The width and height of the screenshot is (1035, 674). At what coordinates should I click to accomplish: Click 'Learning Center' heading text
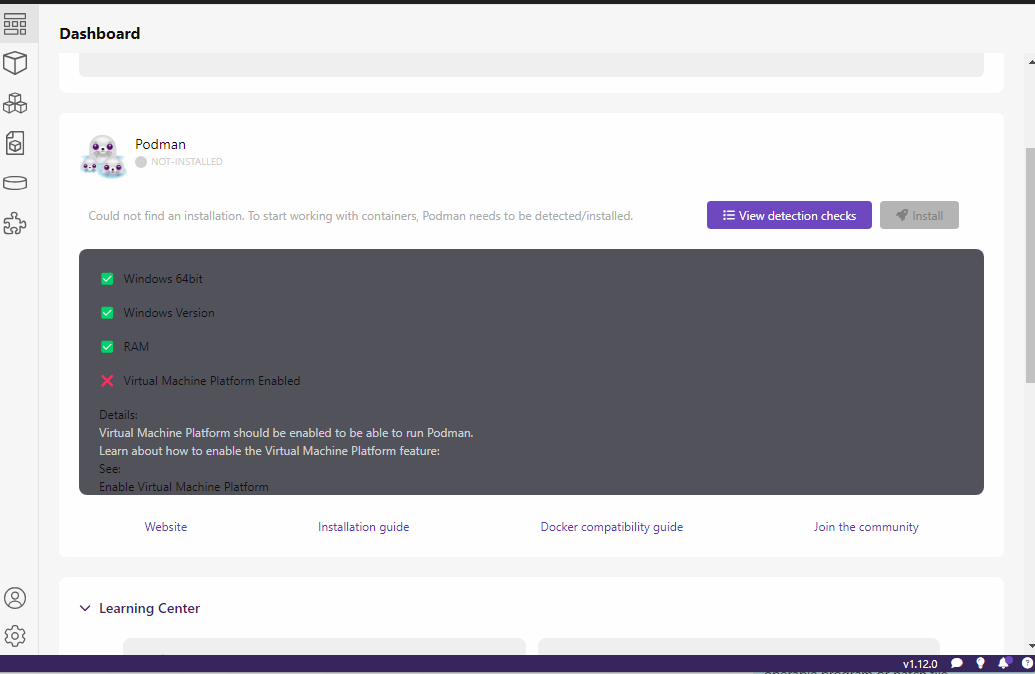click(149, 608)
